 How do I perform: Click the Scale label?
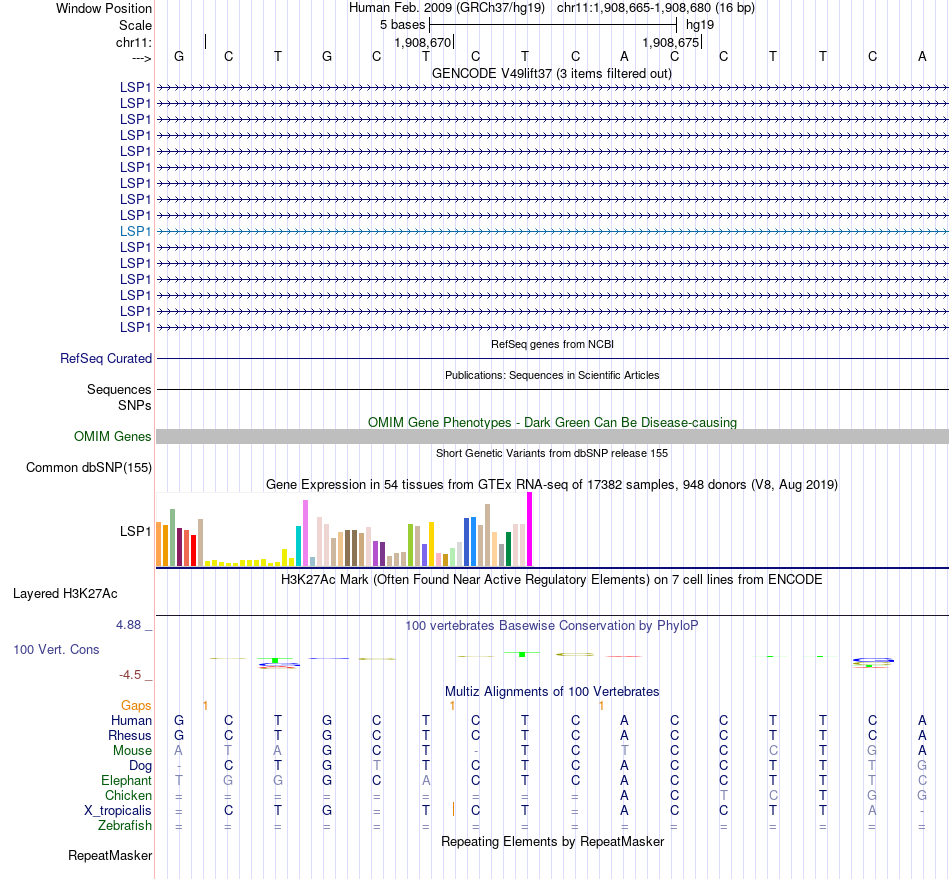coord(135,25)
